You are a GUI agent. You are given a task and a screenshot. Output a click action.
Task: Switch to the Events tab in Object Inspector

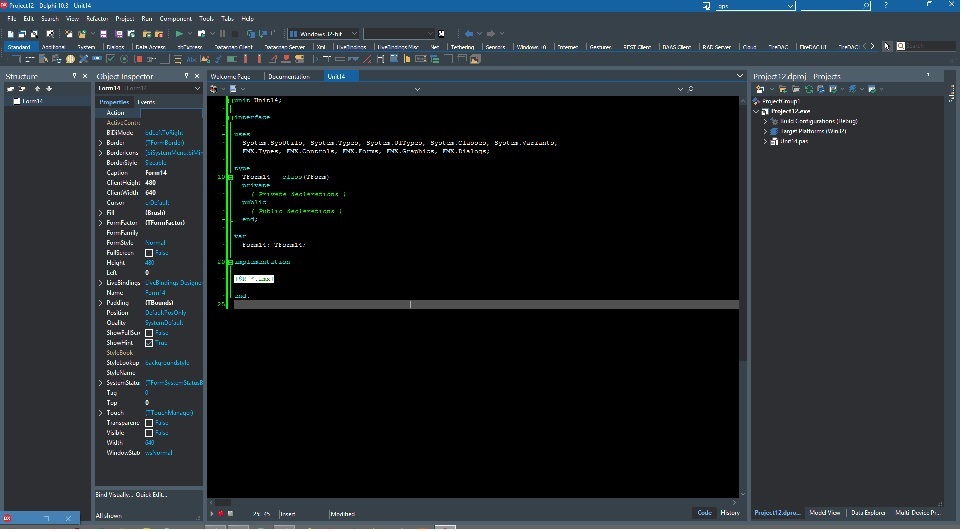(x=146, y=102)
